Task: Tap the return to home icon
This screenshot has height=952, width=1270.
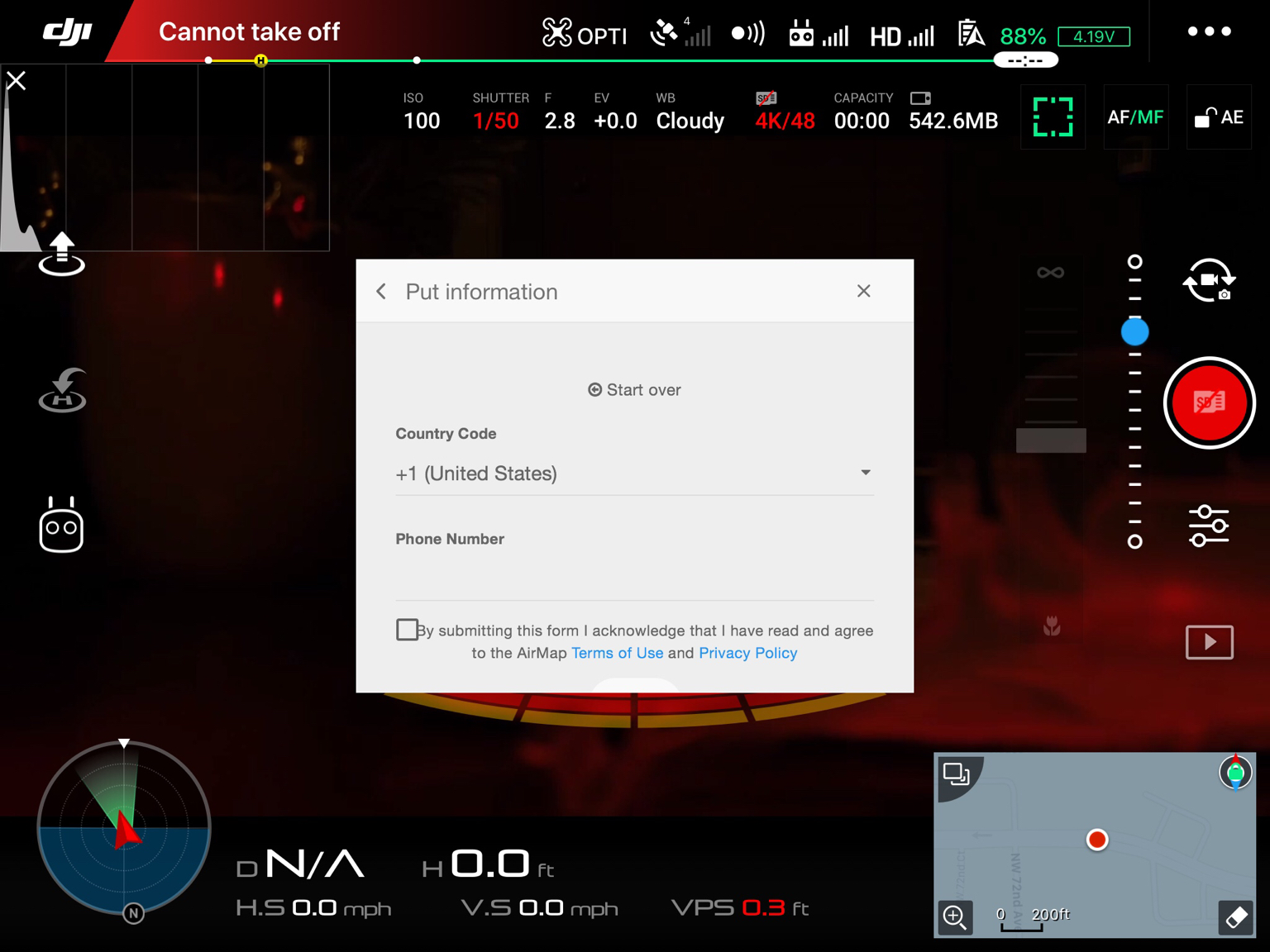Action: tap(63, 390)
